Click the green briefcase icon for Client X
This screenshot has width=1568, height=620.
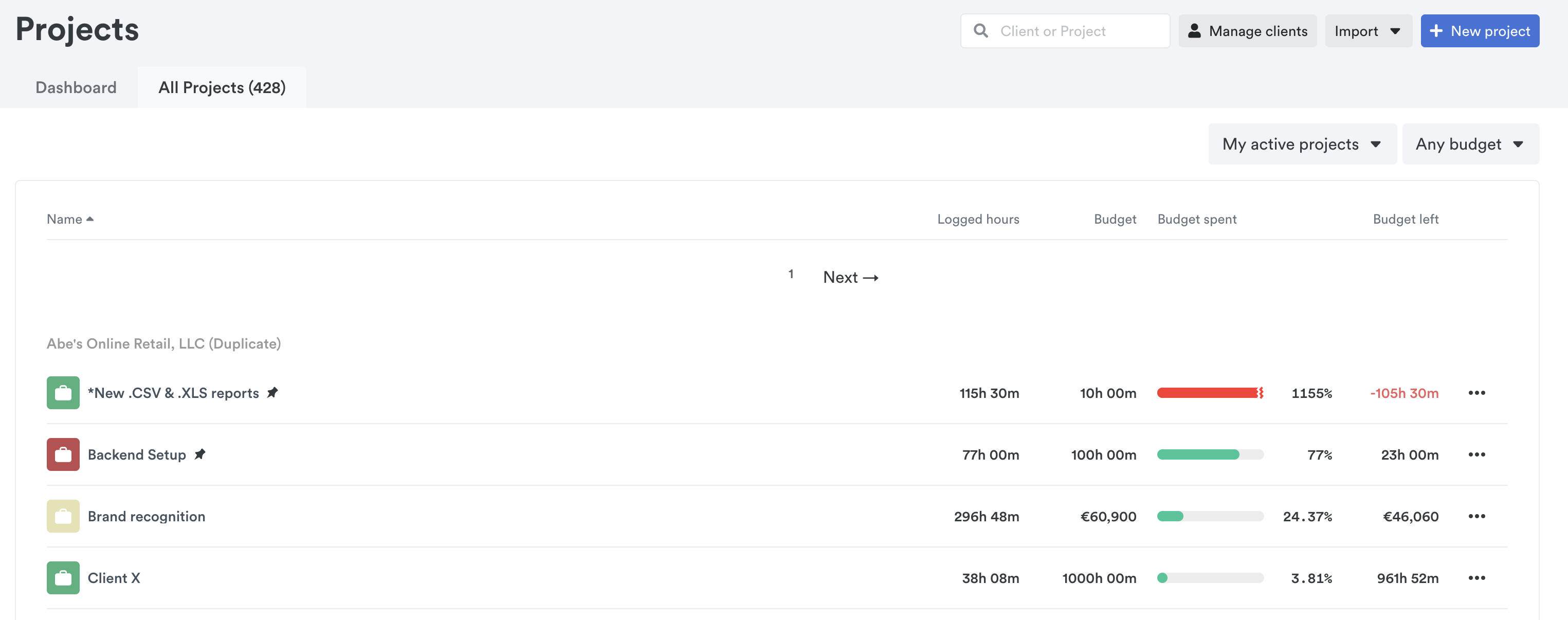(x=63, y=577)
